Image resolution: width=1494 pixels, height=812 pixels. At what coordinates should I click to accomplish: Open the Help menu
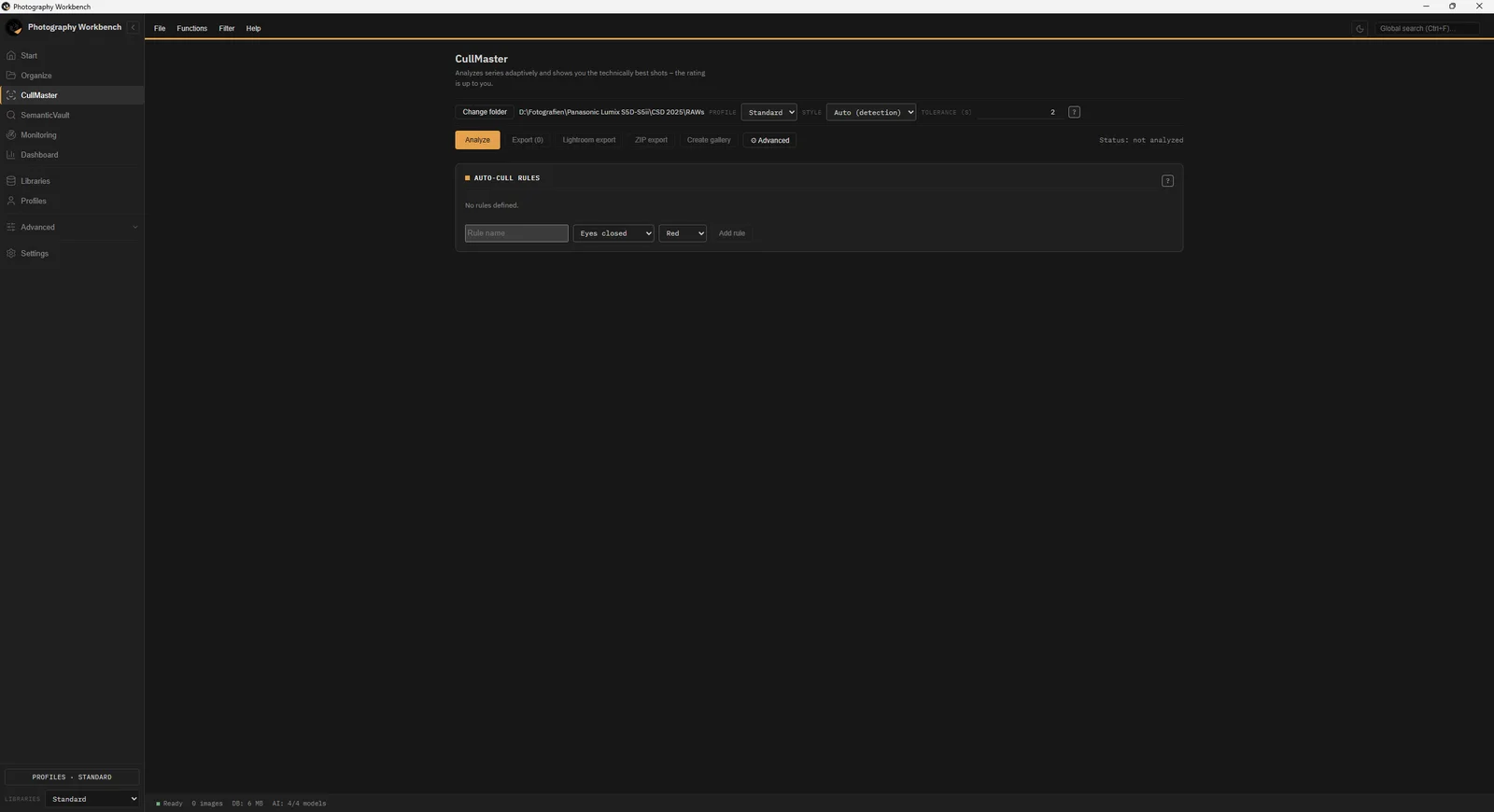point(253,29)
